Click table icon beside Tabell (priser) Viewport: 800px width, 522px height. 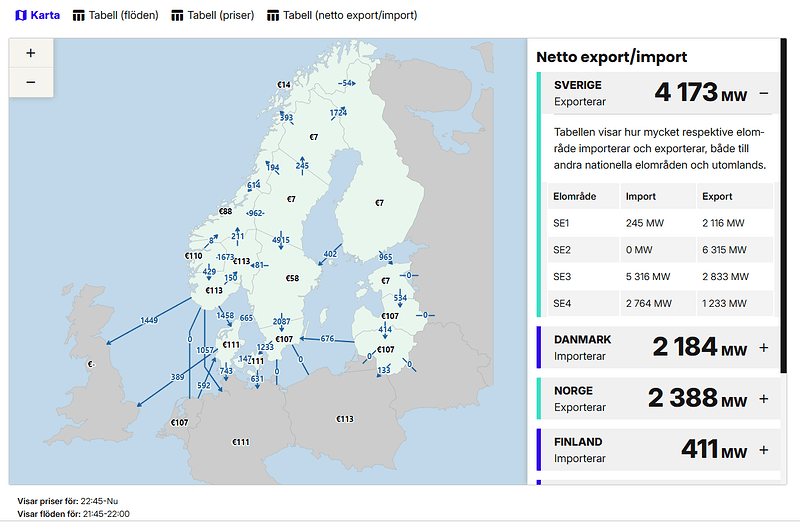click(177, 16)
